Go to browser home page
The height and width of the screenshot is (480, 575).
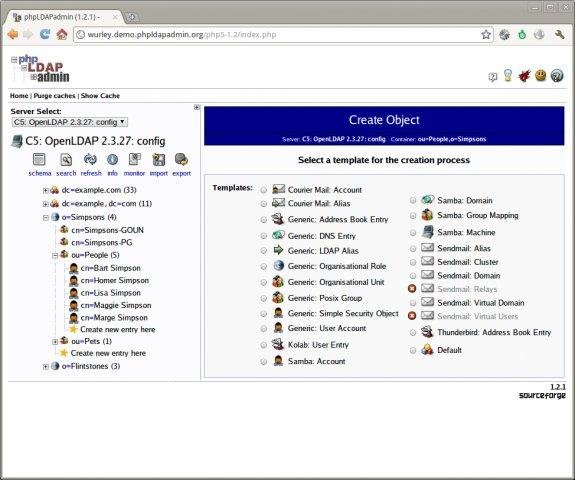tap(62, 34)
